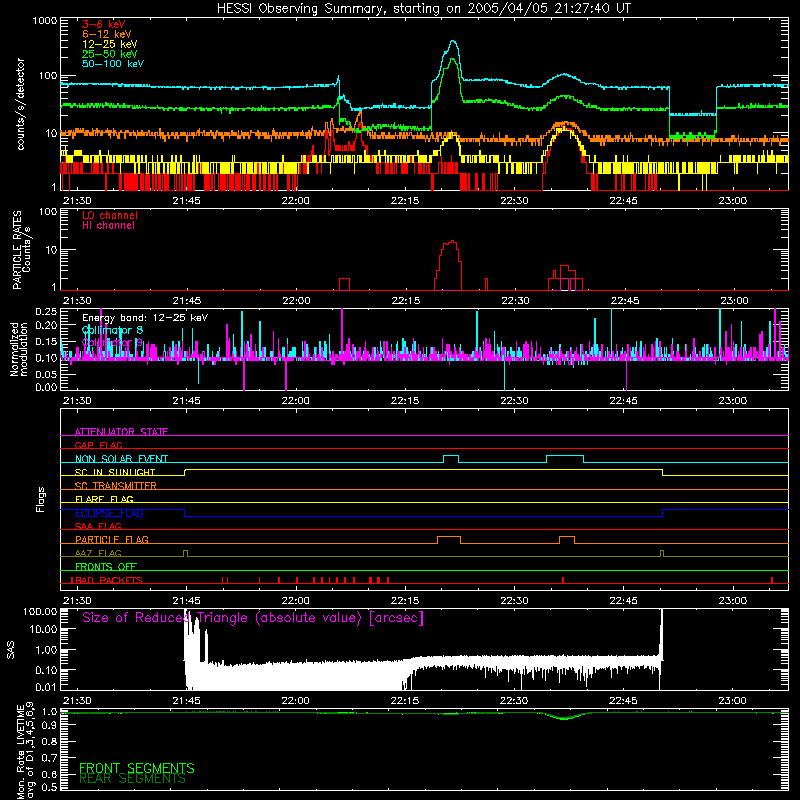Click the 'FLARE FLAG' label
This screenshot has width=800, height=800.
pos(104,499)
